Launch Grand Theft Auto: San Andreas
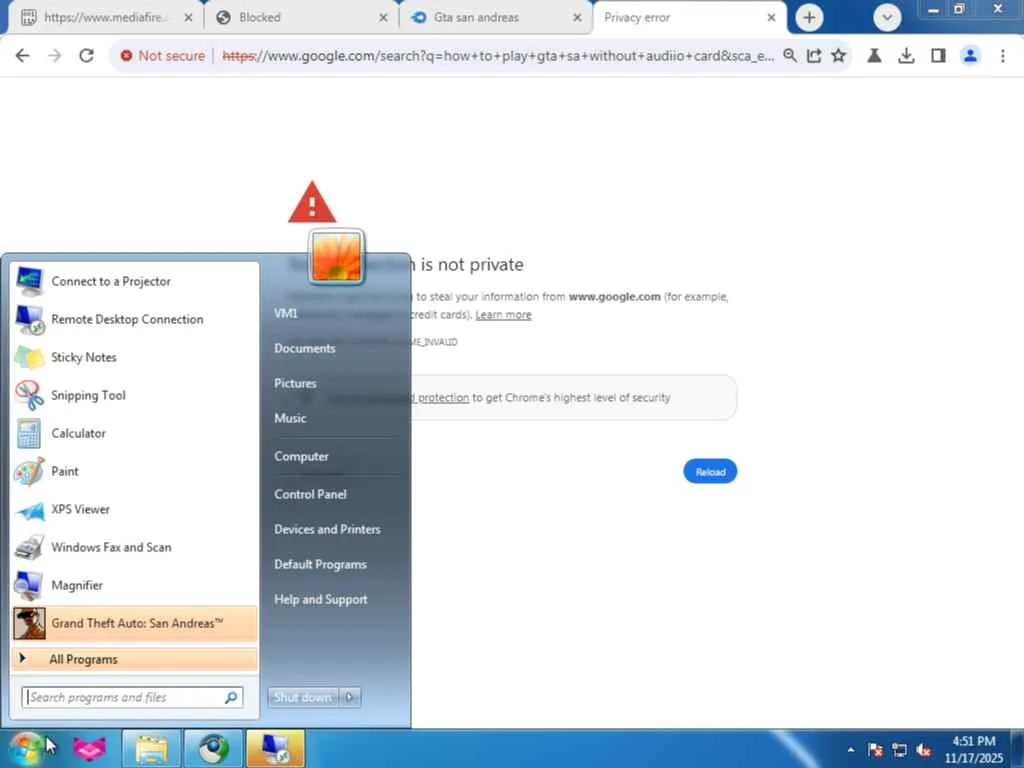 pos(135,623)
